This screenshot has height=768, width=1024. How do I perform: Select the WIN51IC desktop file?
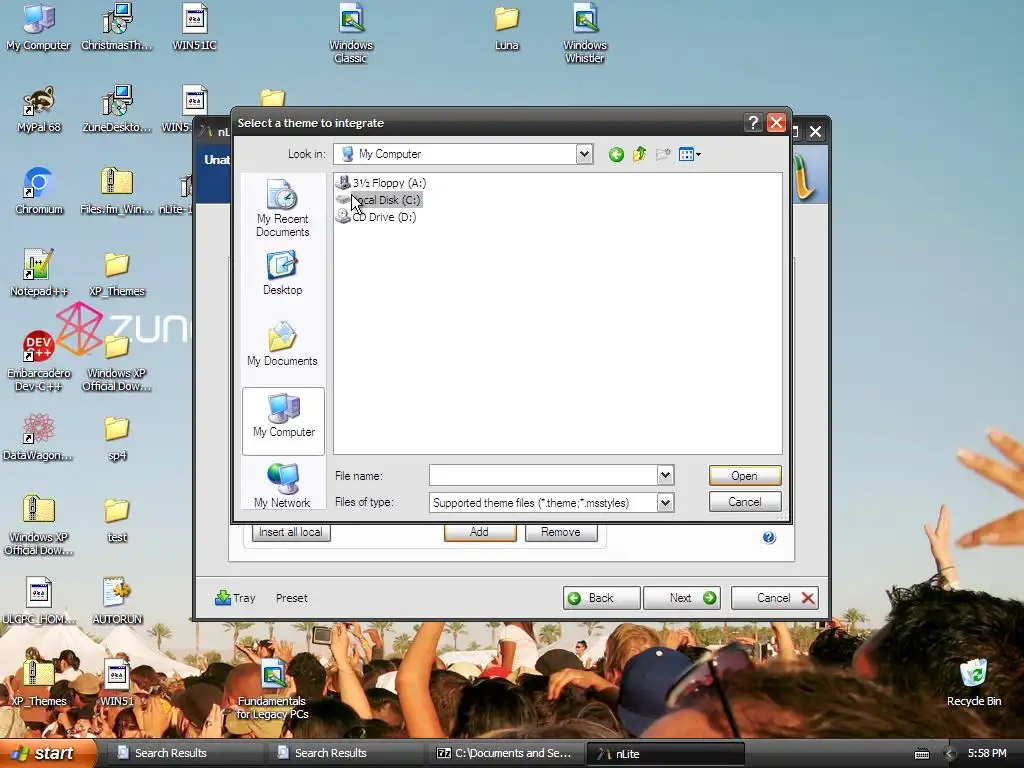(195, 27)
